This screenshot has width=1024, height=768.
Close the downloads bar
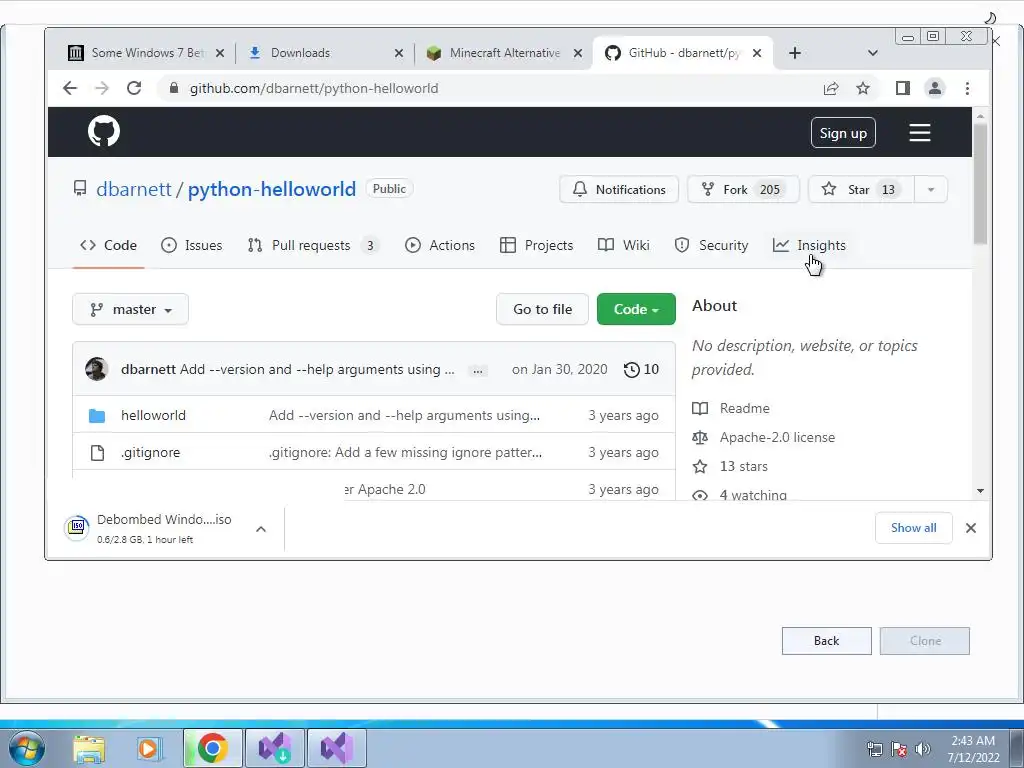(x=971, y=528)
